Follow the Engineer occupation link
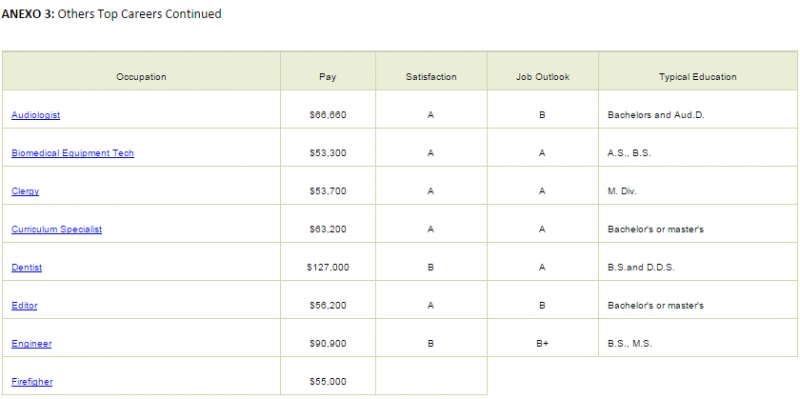Screen dimensions: 800x399 coord(31,343)
